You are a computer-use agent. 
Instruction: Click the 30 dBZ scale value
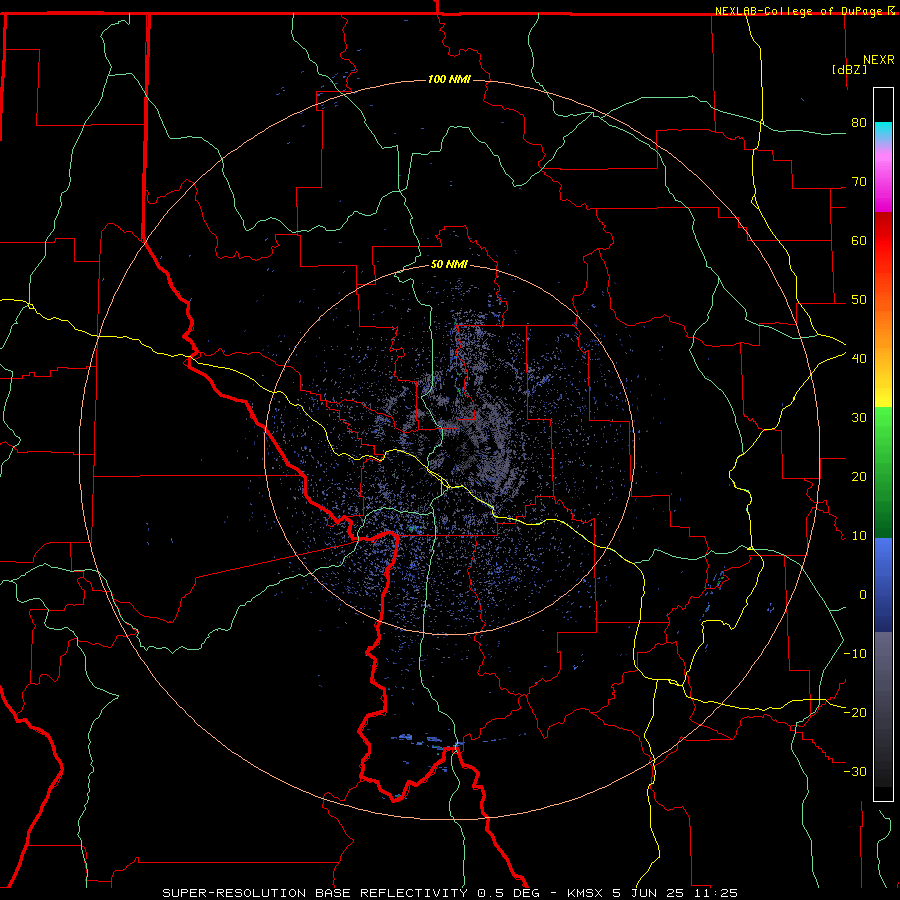pyautogui.click(x=859, y=418)
